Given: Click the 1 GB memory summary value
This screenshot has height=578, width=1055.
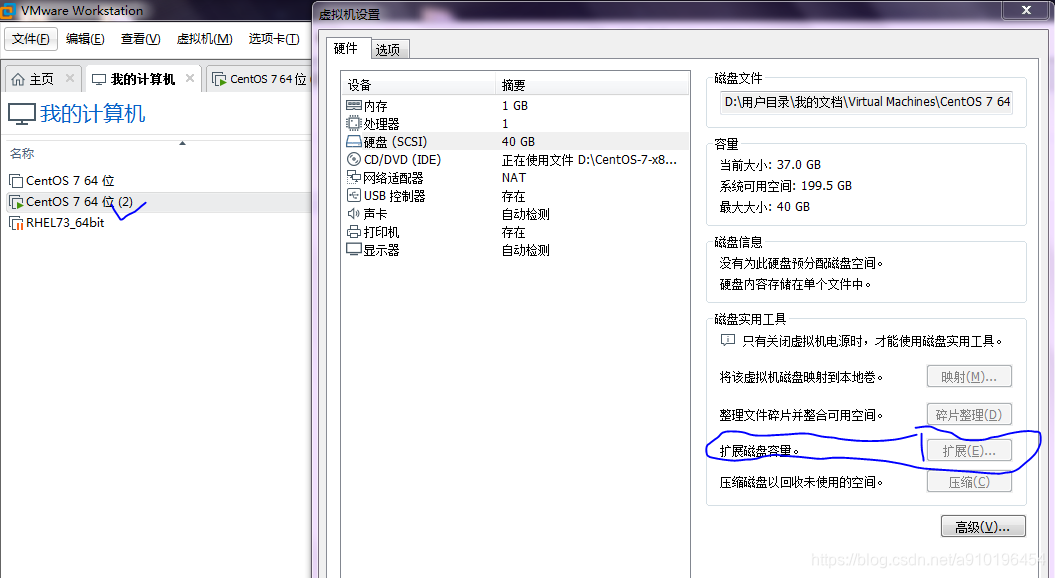Looking at the screenshot, I should point(515,106).
